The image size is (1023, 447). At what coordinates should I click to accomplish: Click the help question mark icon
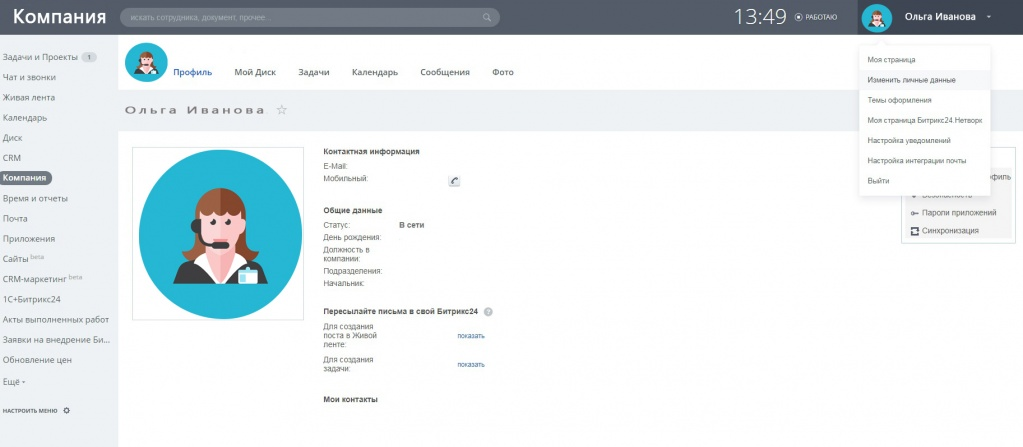488,312
